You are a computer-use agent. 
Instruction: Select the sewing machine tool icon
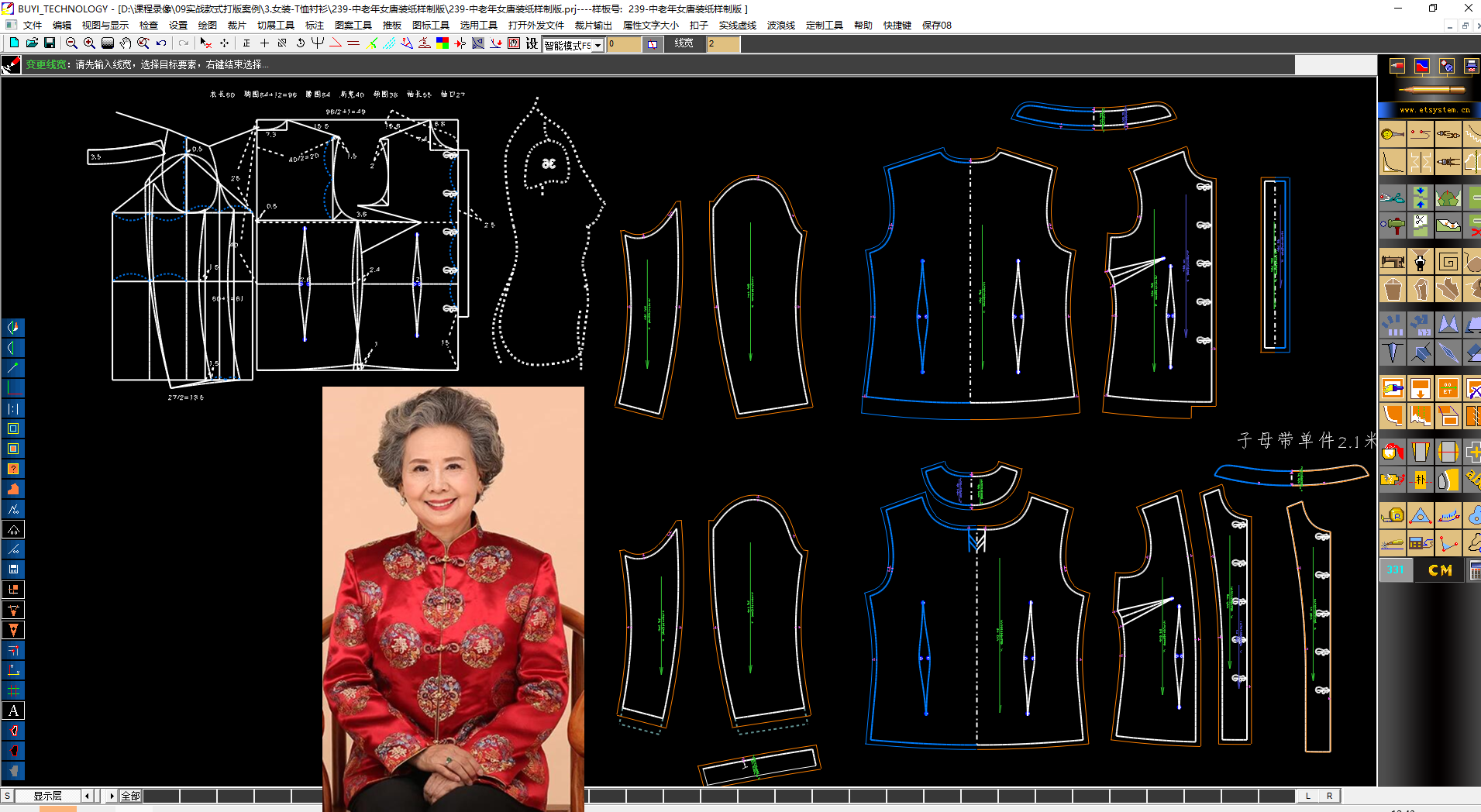(1392, 262)
